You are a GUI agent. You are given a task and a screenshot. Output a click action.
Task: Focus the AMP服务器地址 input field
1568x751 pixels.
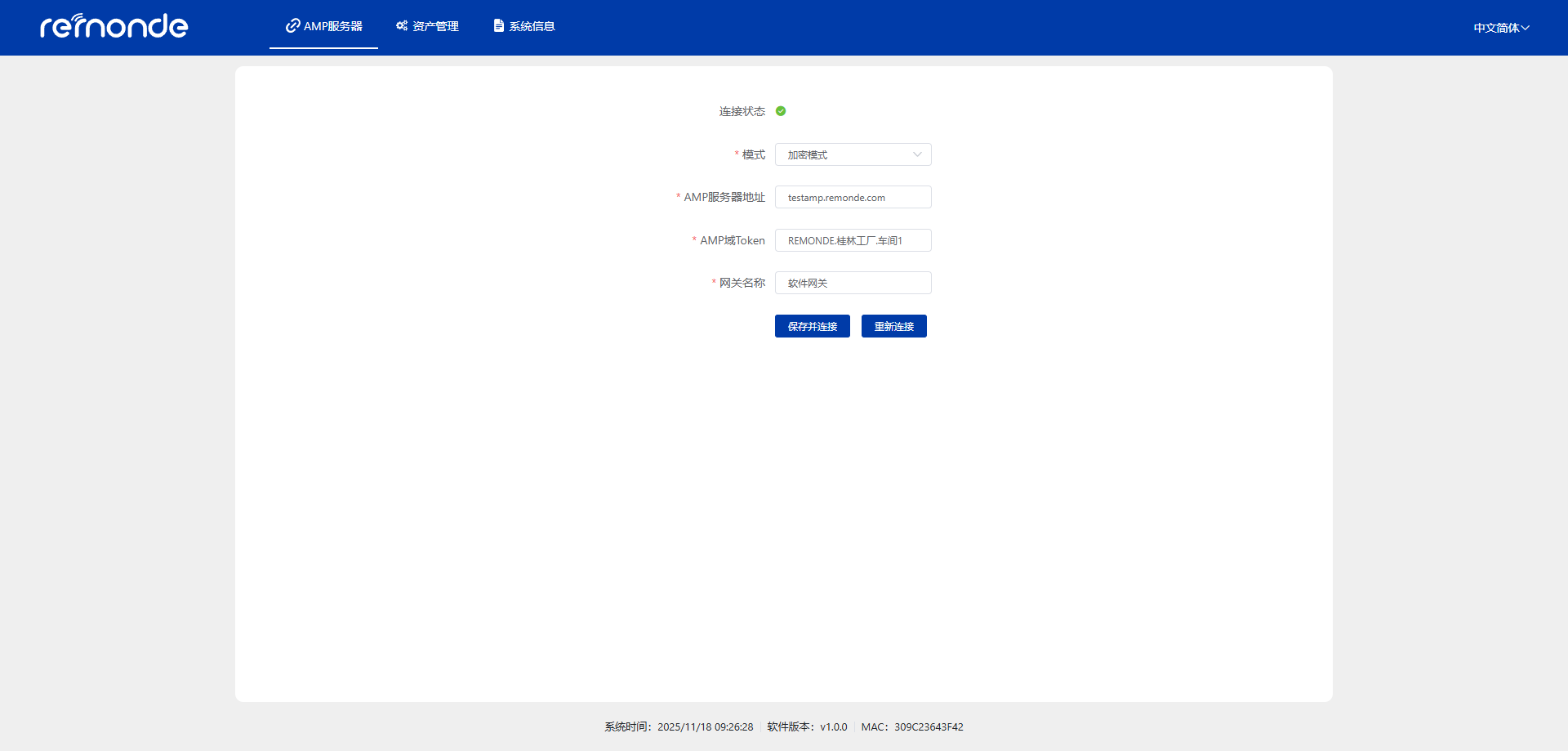(853, 198)
